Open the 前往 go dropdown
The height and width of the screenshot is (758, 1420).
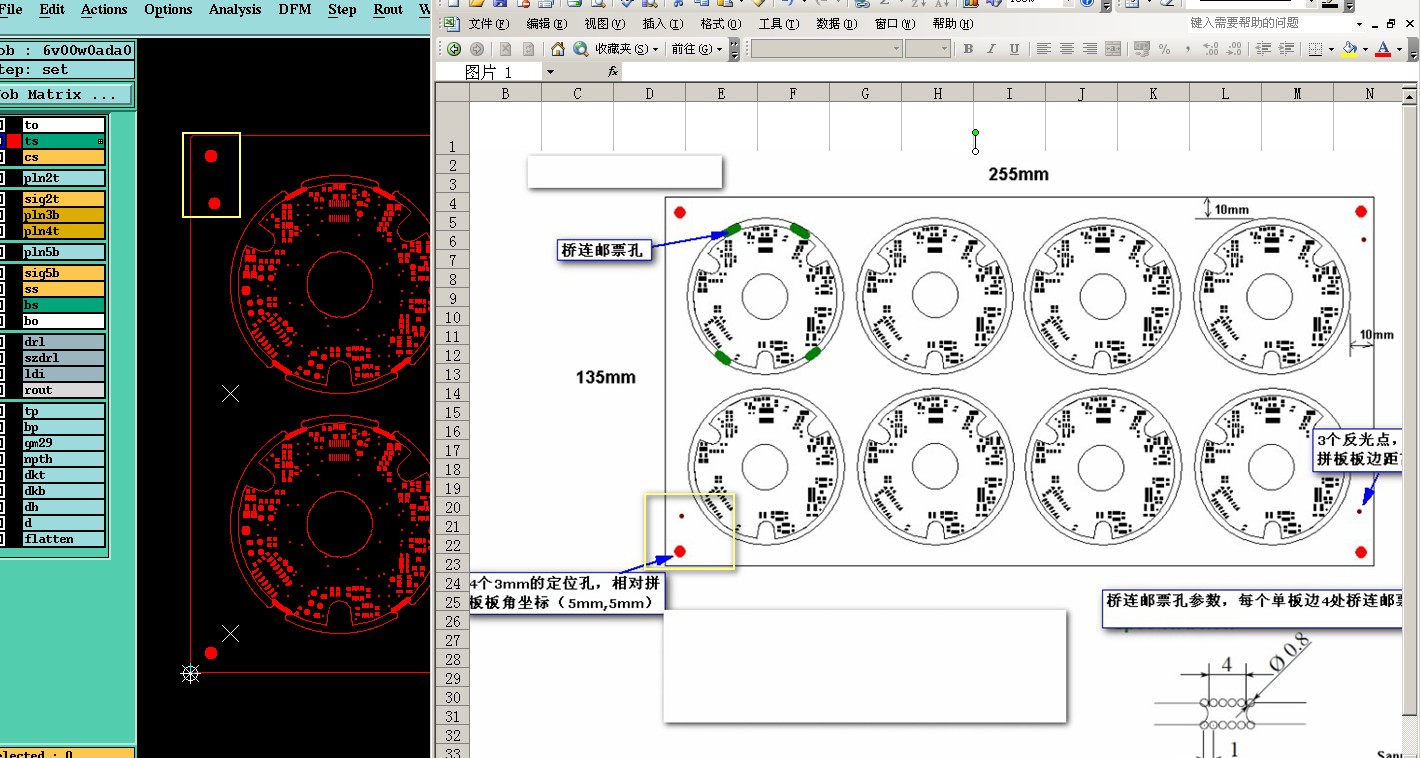coord(697,48)
